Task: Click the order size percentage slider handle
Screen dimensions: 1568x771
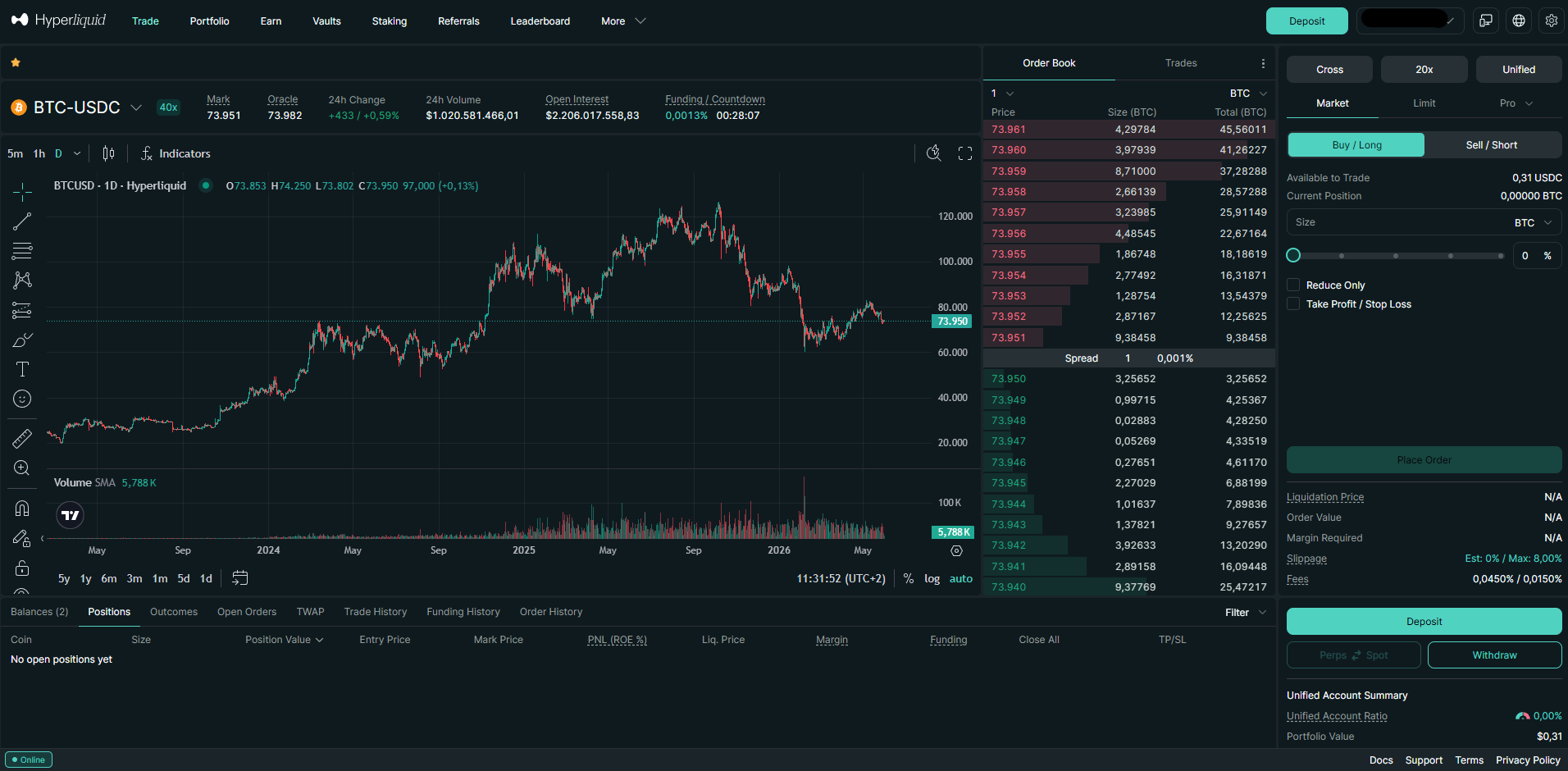Action: (x=1293, y=255)
